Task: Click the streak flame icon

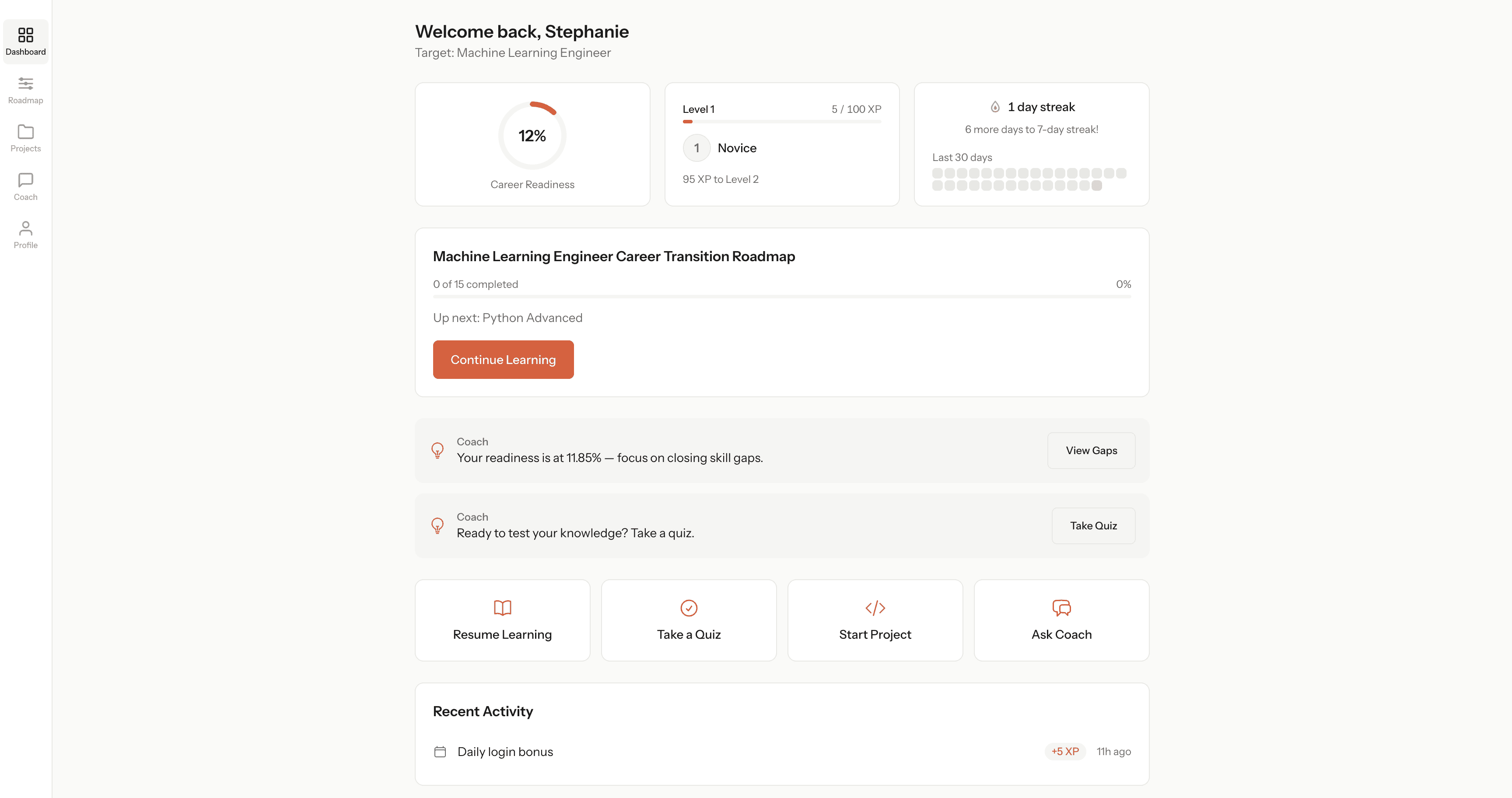Action: (x=994, y=106)
